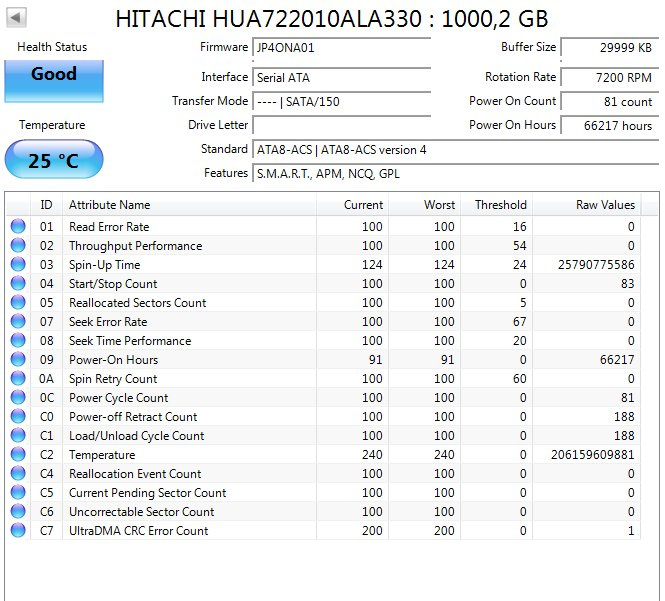
Task: Click the Good health status button
Action: click(x=54, y=81)
